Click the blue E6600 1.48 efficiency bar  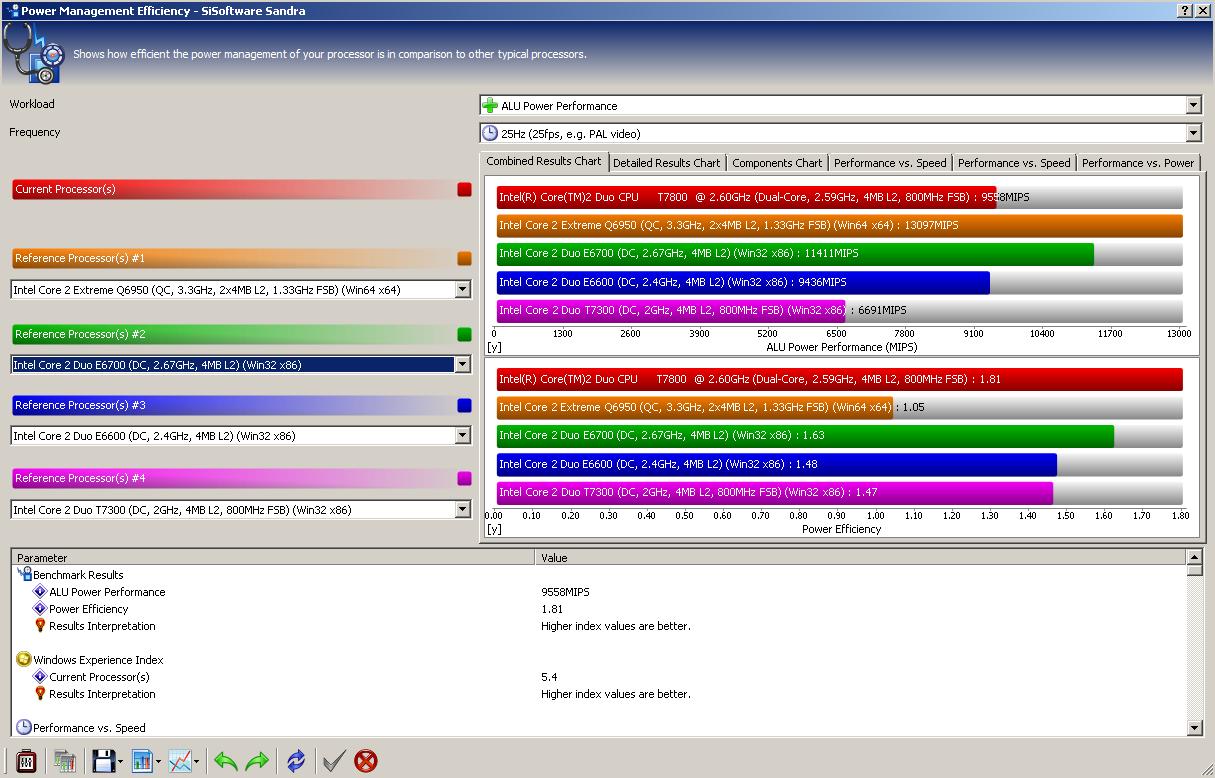(777, 464)
